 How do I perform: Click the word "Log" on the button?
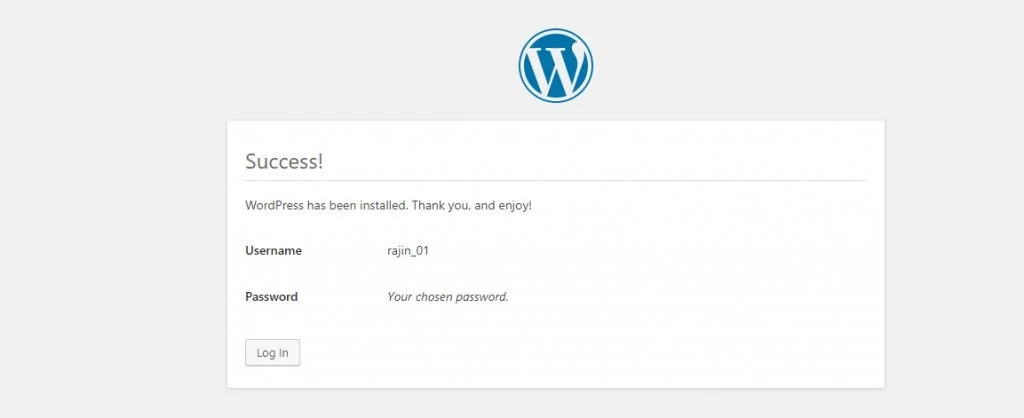click(266, 353)
